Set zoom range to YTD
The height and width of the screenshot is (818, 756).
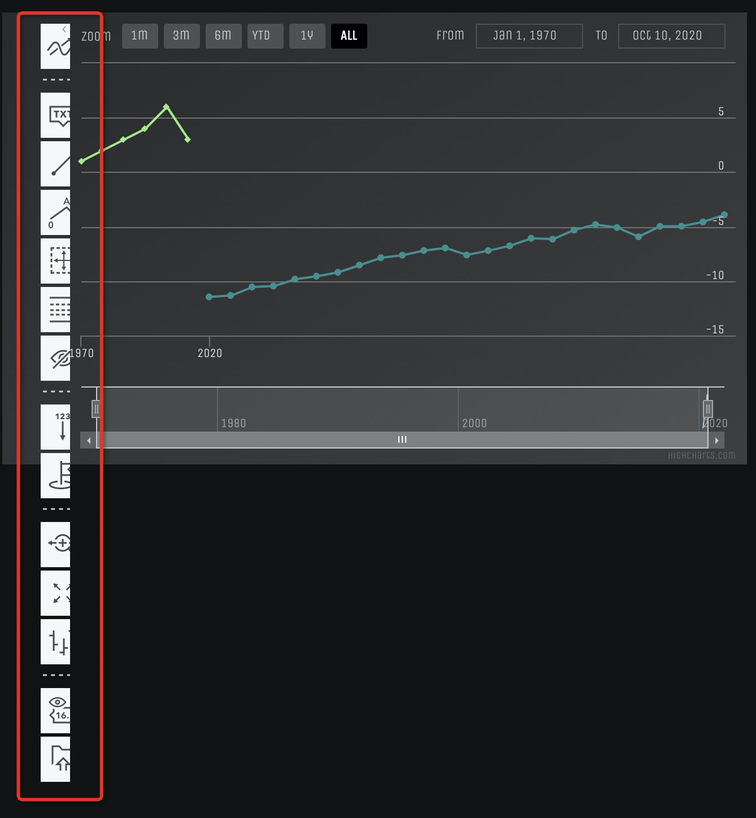(x=260, y=36)
